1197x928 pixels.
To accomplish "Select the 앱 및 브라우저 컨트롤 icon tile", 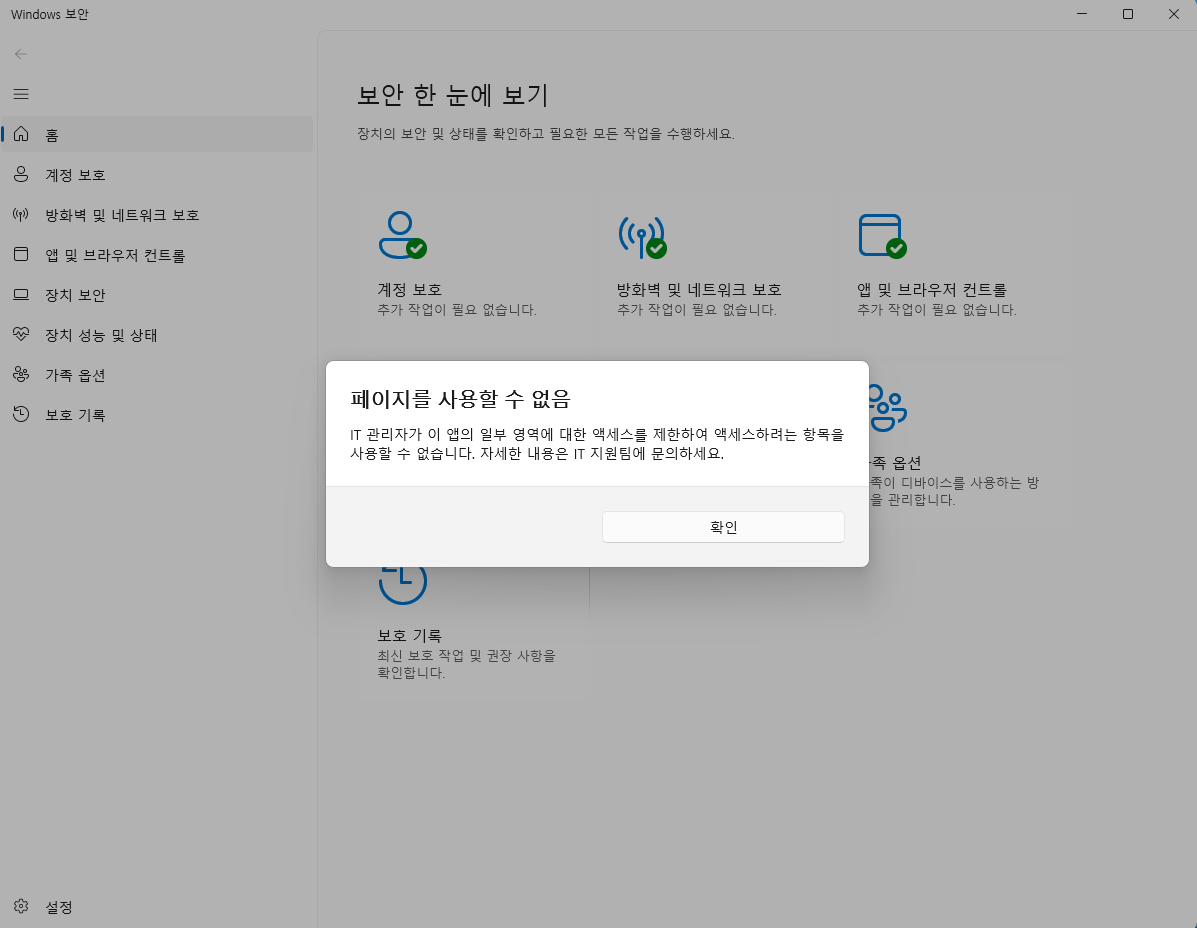I will (x=878, y=235).
